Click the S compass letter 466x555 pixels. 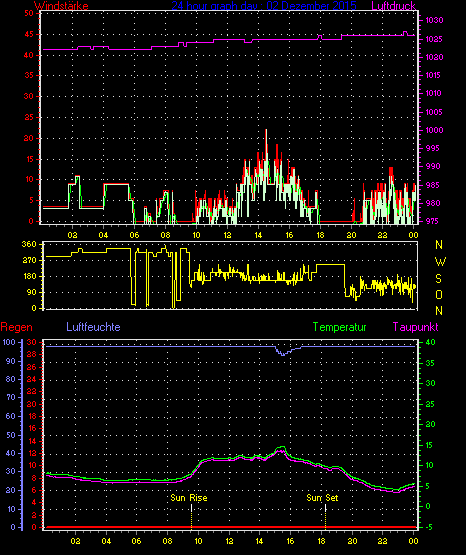pyautogui.click(x=438, y=279)
